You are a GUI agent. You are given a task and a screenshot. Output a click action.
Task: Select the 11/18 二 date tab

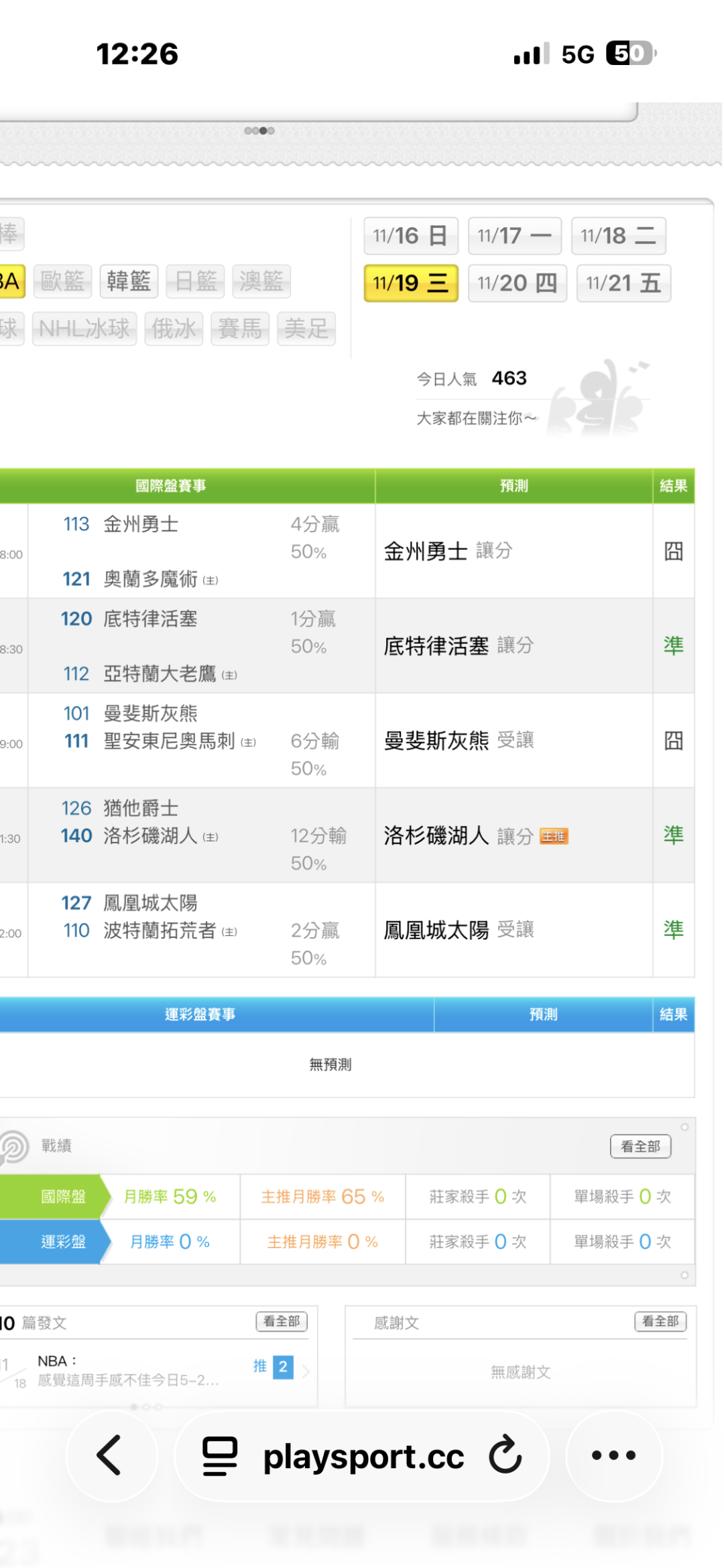[618, 236]
